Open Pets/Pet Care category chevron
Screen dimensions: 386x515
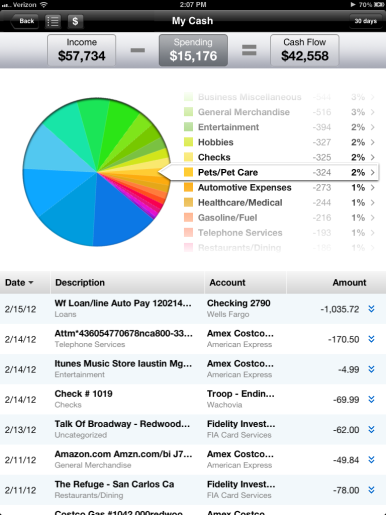pyautogui.click(x=373, y=172)
